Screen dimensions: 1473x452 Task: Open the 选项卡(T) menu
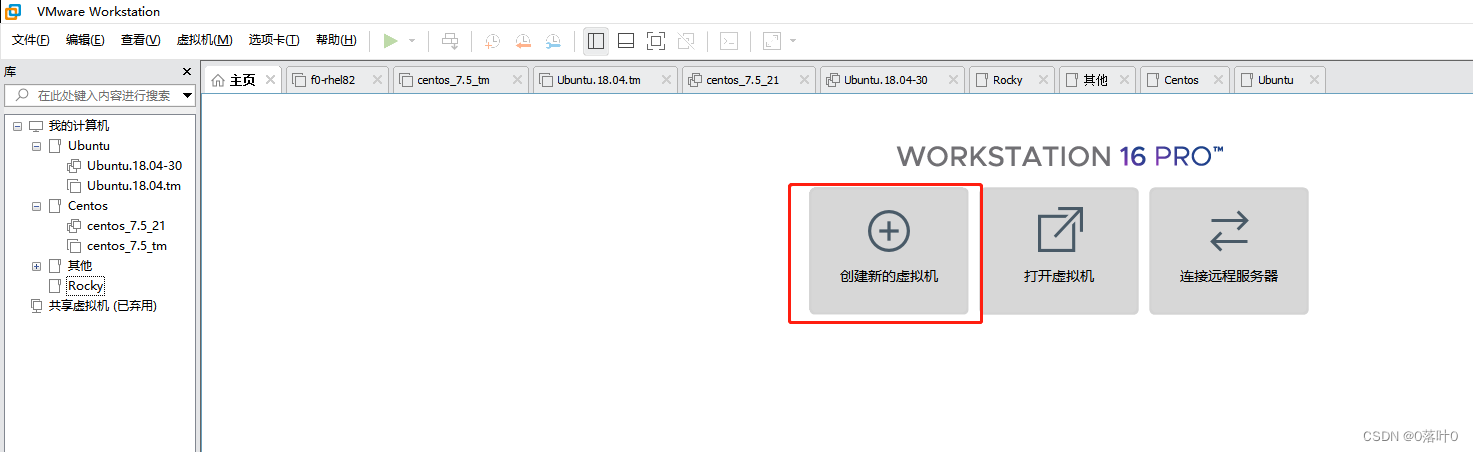(x=274, y=40)
